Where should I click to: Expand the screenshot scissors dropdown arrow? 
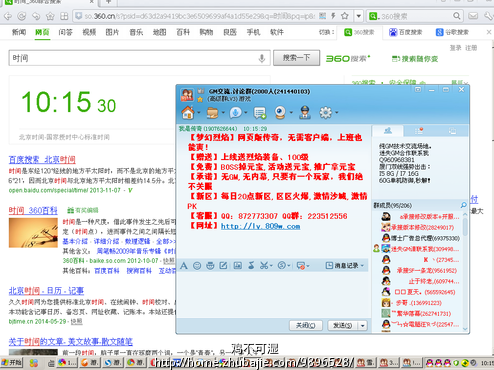[x=271, y=266]
